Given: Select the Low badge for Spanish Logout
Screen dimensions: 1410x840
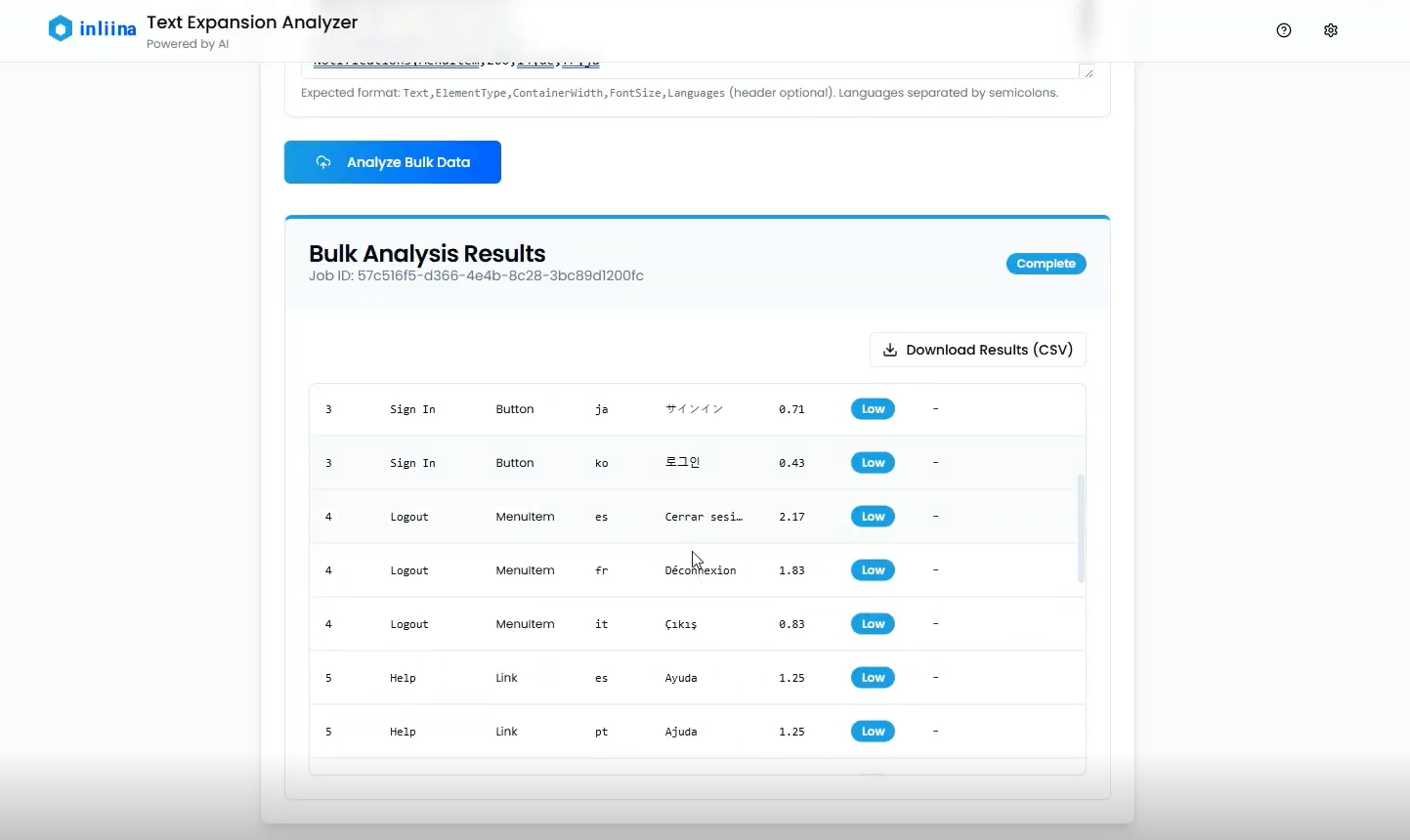Looking at the screenshot, I should click(x=872, y=517).
